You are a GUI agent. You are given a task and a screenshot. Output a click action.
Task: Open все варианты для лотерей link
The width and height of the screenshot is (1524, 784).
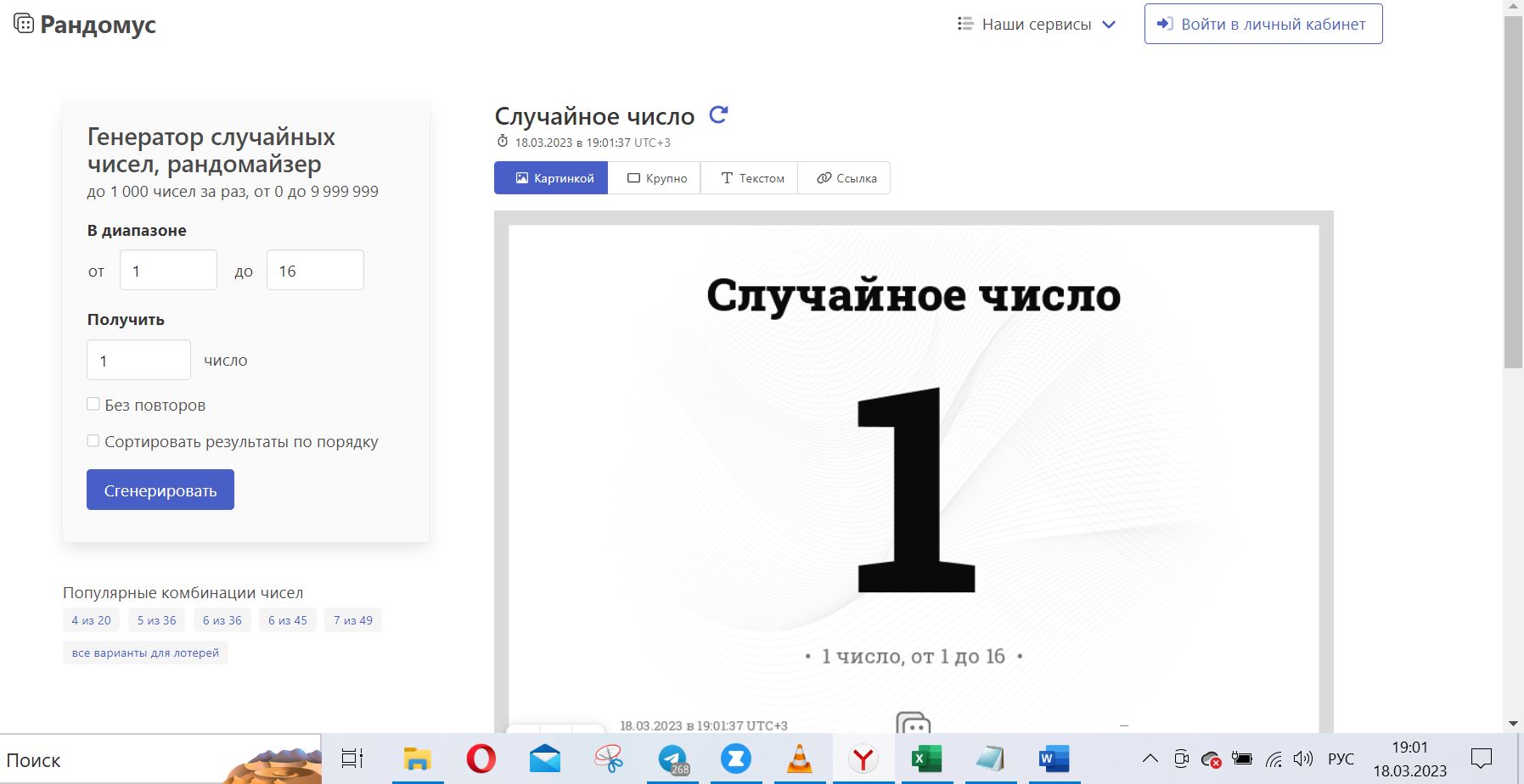click(145, 652)
